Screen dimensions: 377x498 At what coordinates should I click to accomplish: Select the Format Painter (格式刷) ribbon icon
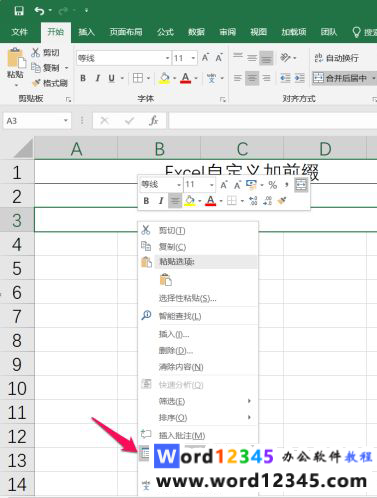pyautogui.click(x=49, y=83)
